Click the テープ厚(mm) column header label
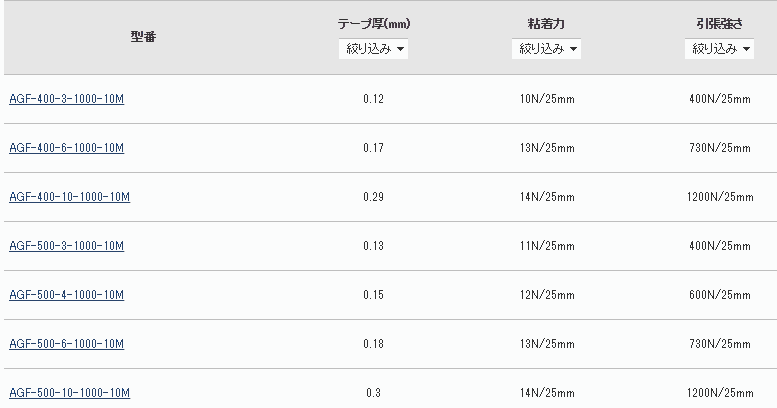 pos(373,22)
